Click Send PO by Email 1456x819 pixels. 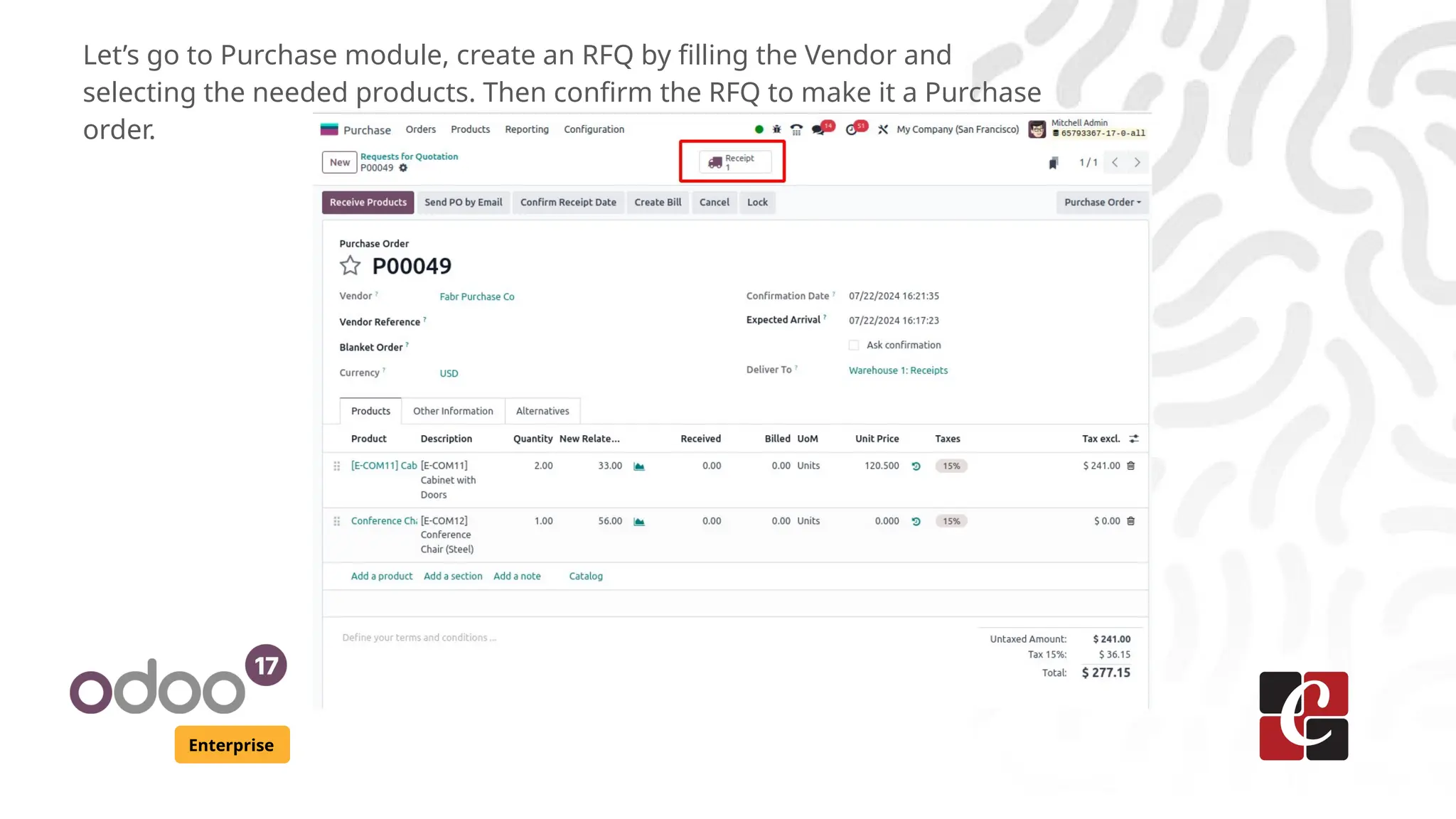[463, 203]
